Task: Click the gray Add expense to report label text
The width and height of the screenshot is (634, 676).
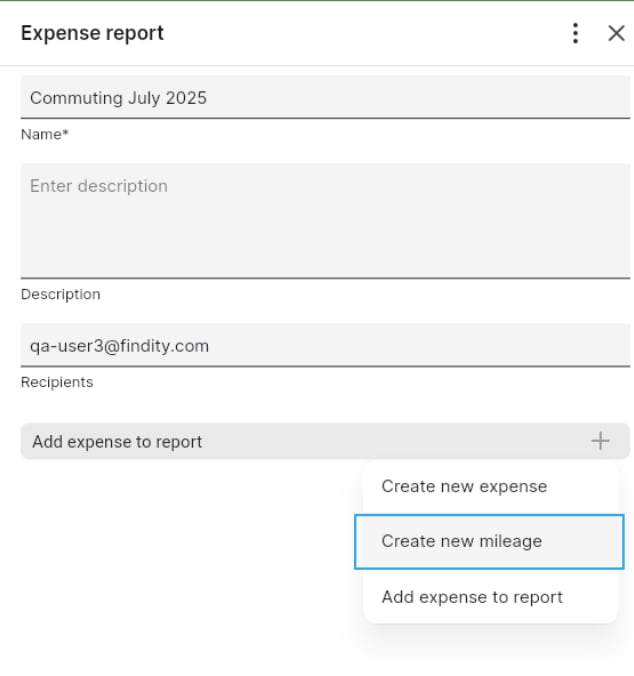Action: (117, 442)
